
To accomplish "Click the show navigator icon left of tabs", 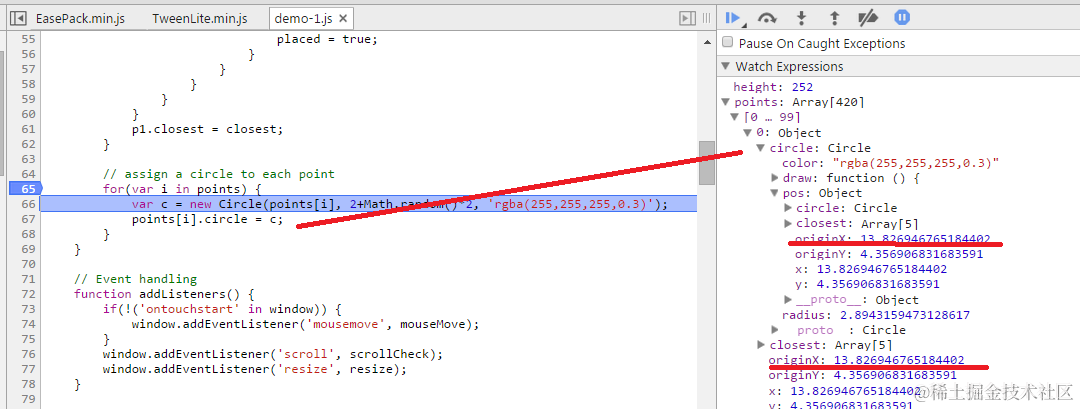I will click(19, 19).
